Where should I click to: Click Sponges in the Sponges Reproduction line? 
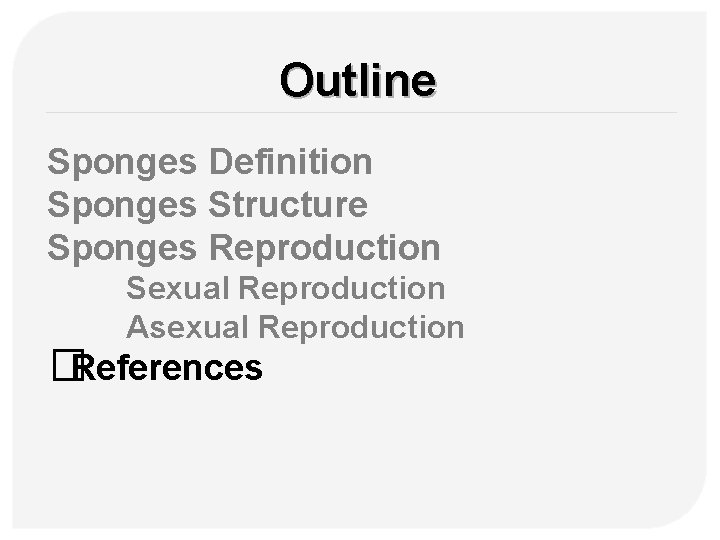click(x=123, y=246)
